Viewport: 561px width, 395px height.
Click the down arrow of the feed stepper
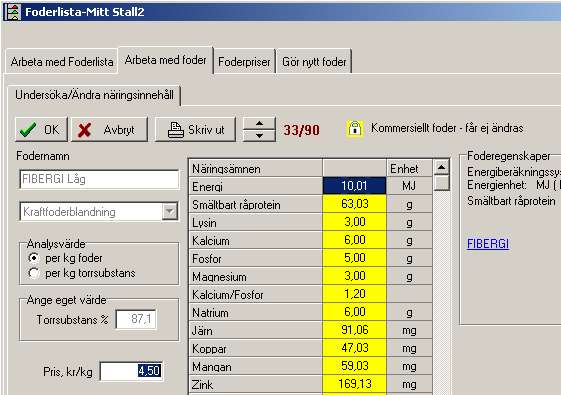tap(259, 135)
